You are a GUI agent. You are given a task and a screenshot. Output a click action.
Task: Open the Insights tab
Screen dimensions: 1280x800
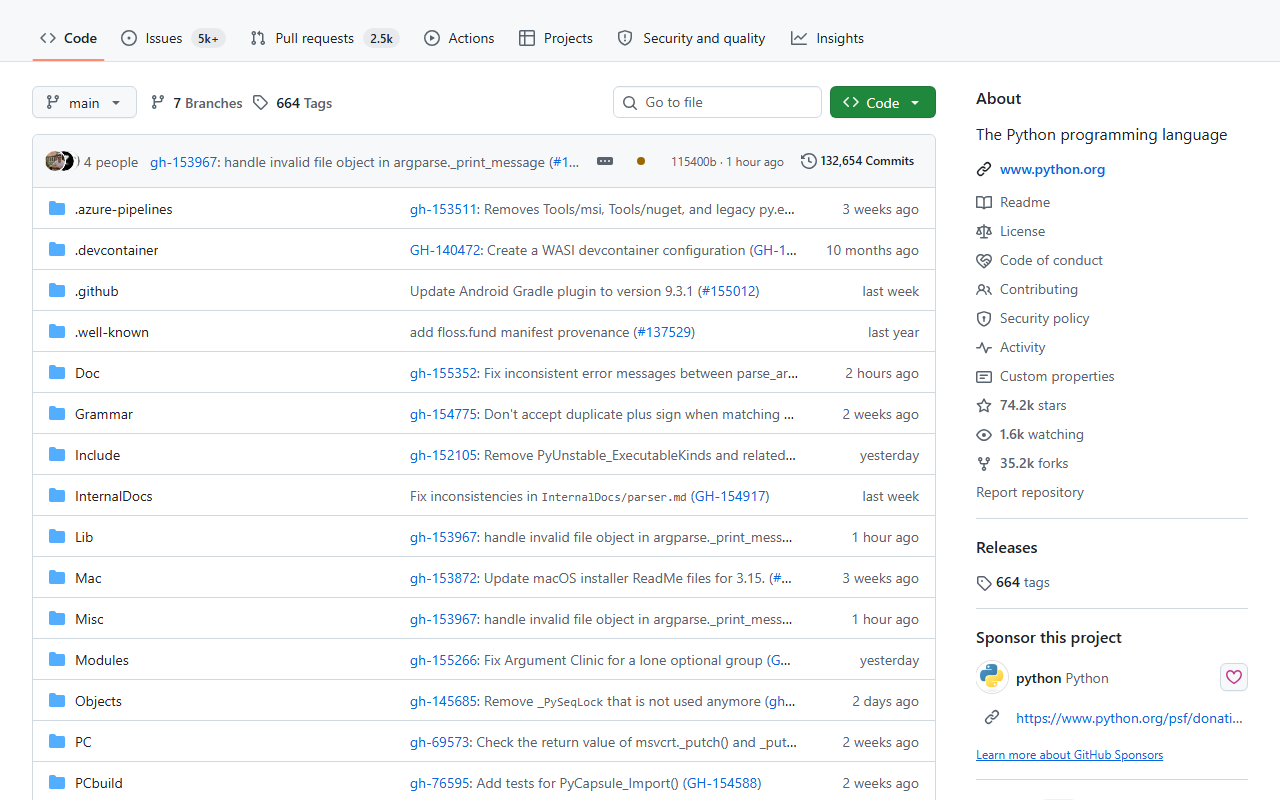[827, 38]
